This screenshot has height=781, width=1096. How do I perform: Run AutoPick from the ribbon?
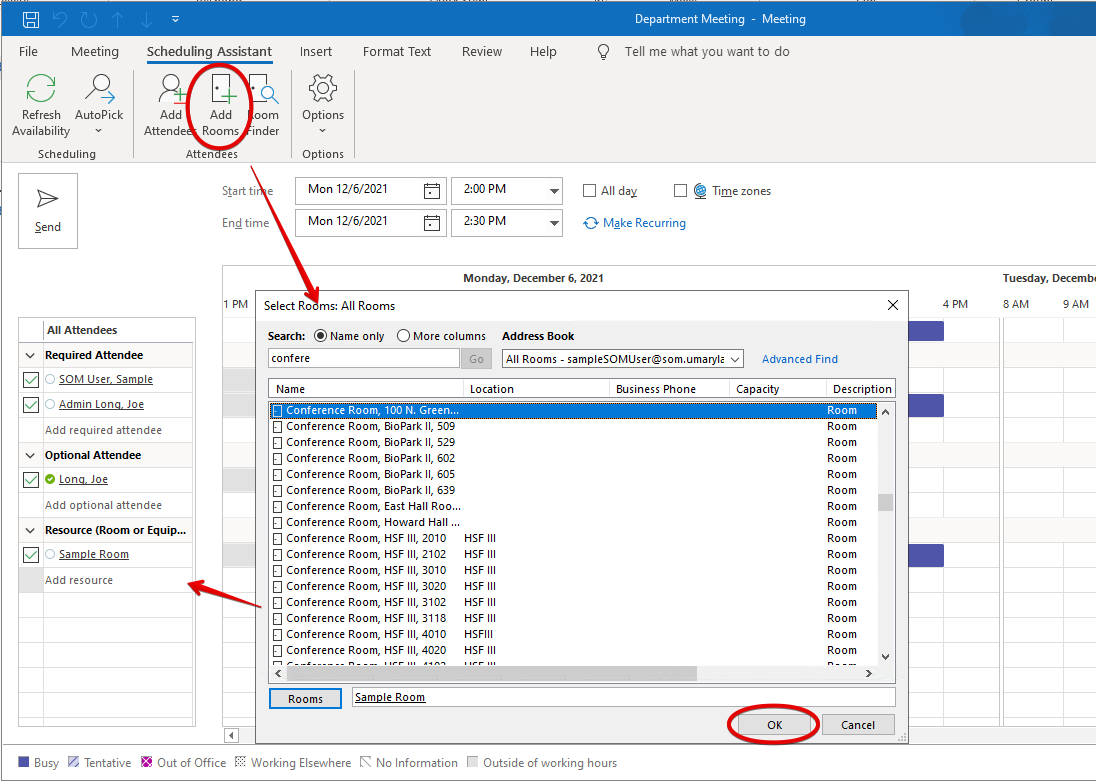click(x=99, y=91)
